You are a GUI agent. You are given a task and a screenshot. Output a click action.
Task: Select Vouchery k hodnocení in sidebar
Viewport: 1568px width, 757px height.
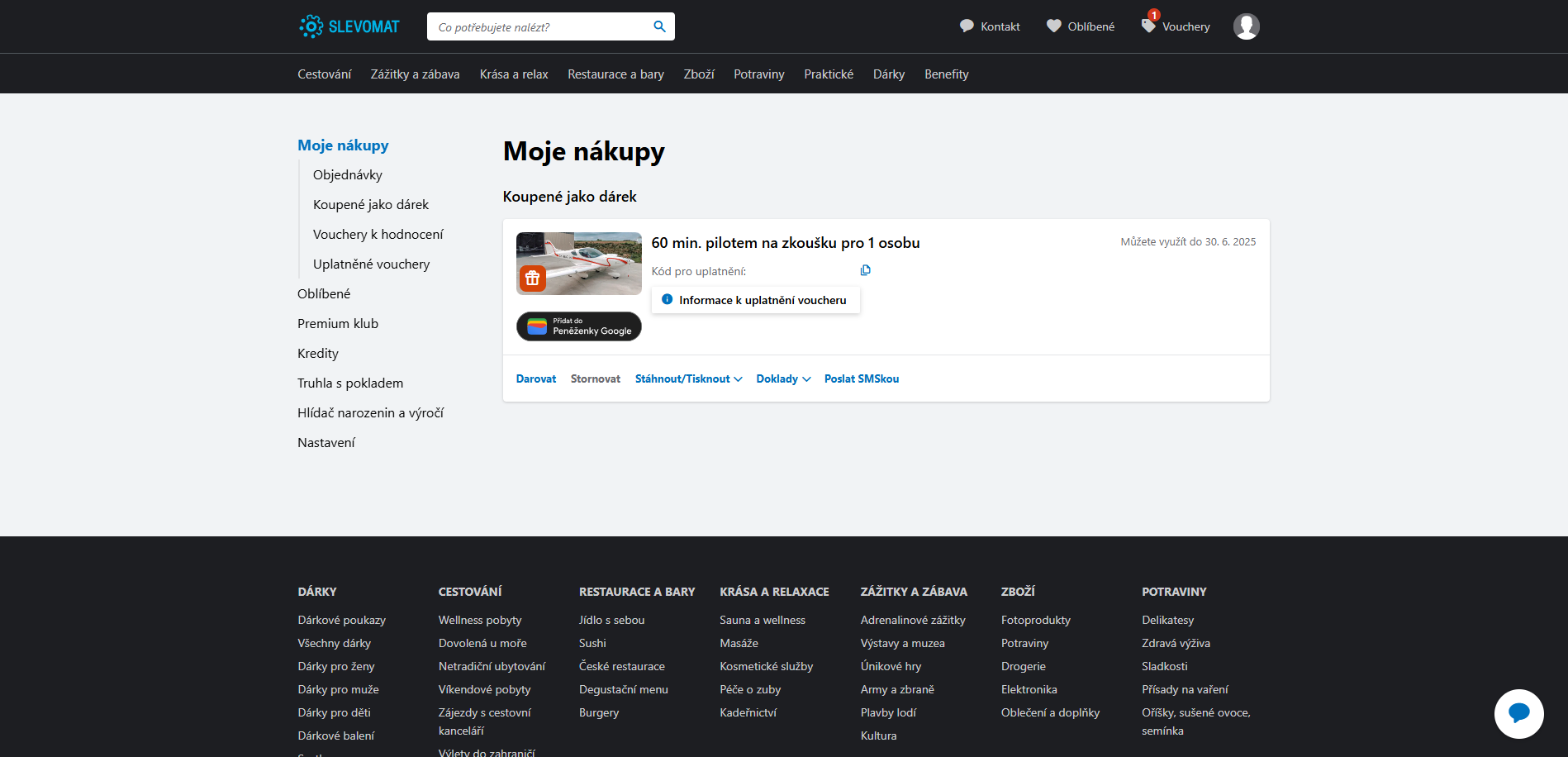click(x=378, y=235)
